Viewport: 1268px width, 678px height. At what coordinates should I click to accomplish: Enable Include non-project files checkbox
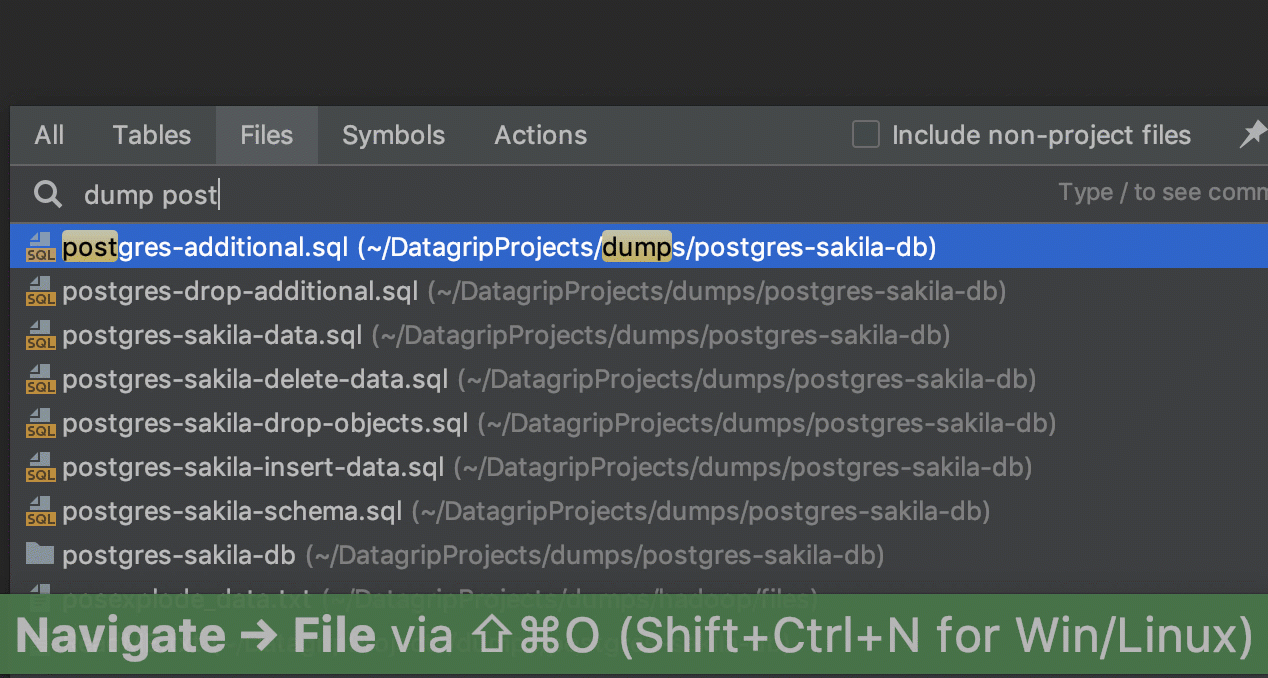click(865, 135)
